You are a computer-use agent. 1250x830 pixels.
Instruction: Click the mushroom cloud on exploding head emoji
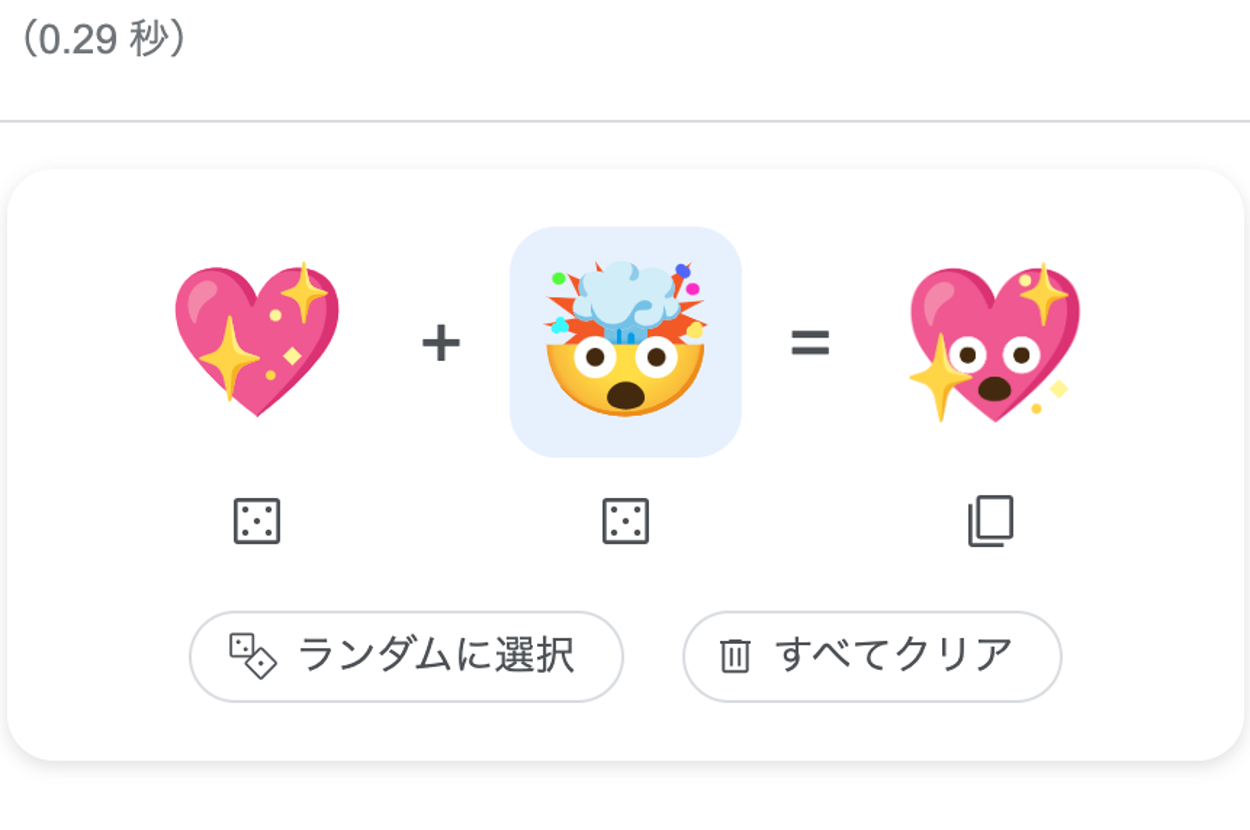[x=627, y=292]
